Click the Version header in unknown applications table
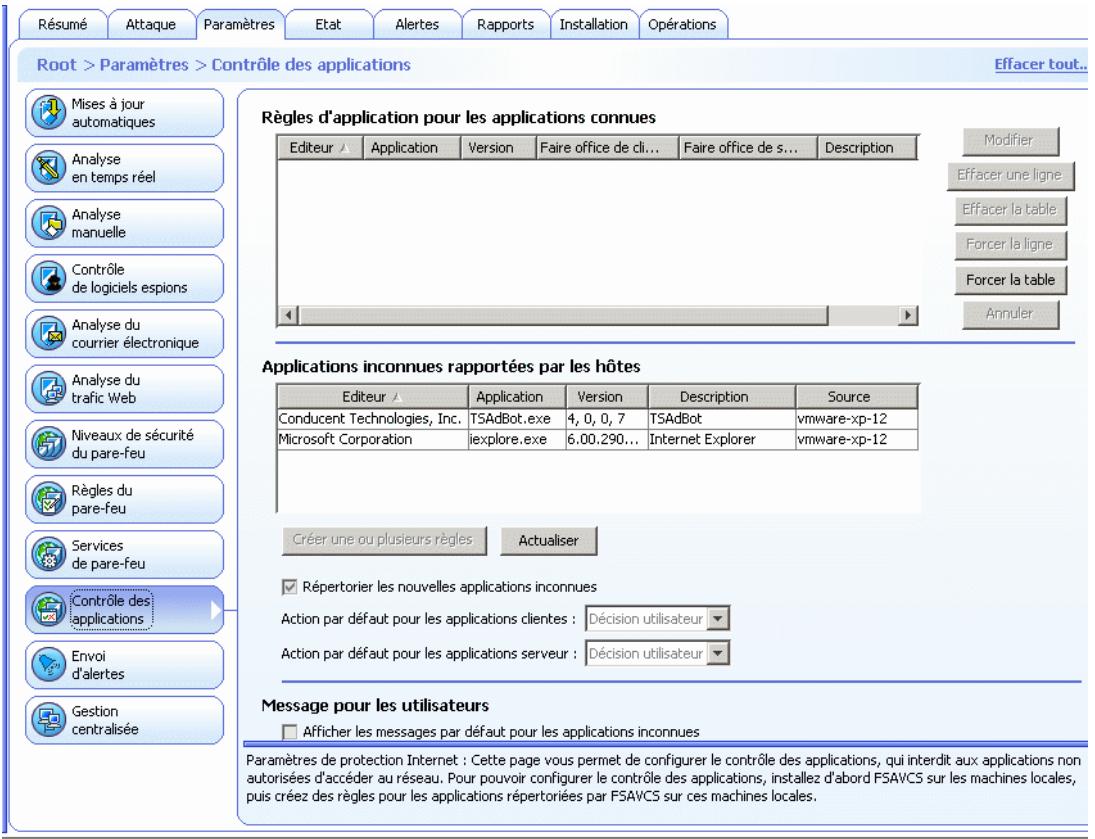This screenshot has height=839, width=1095. tap(606, 397)
